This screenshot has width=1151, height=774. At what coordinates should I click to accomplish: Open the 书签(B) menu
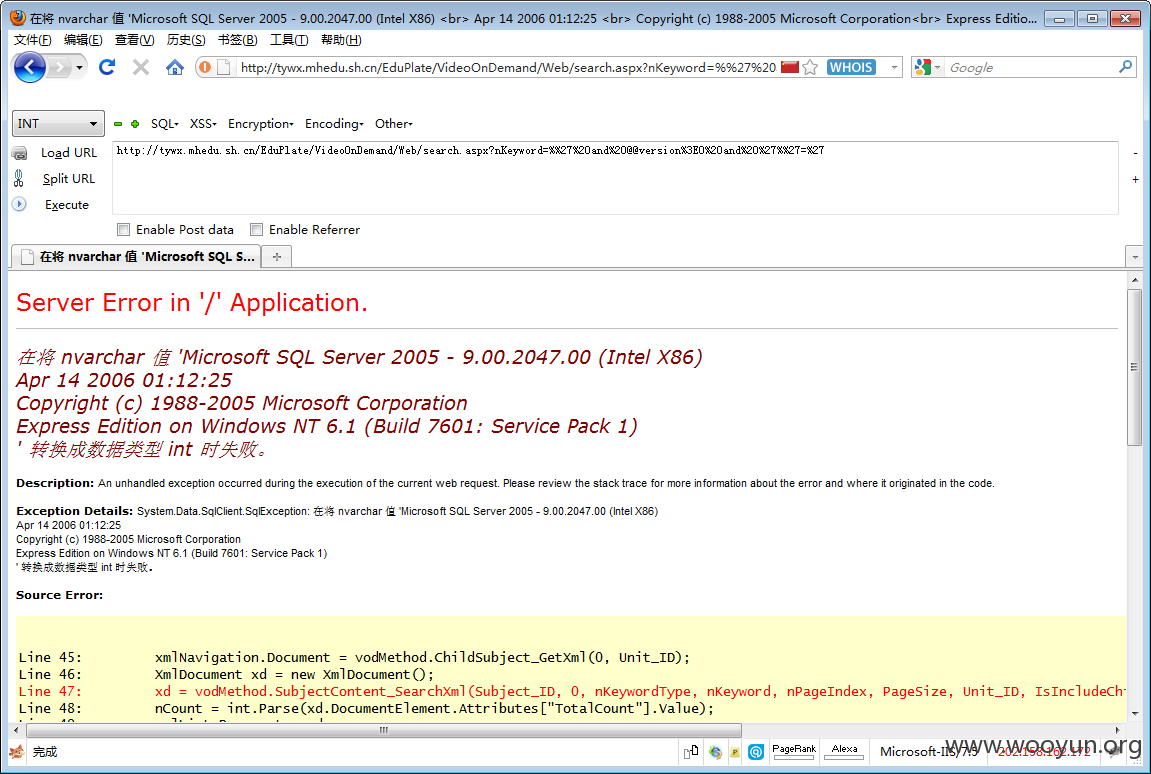tap(237, 40)
